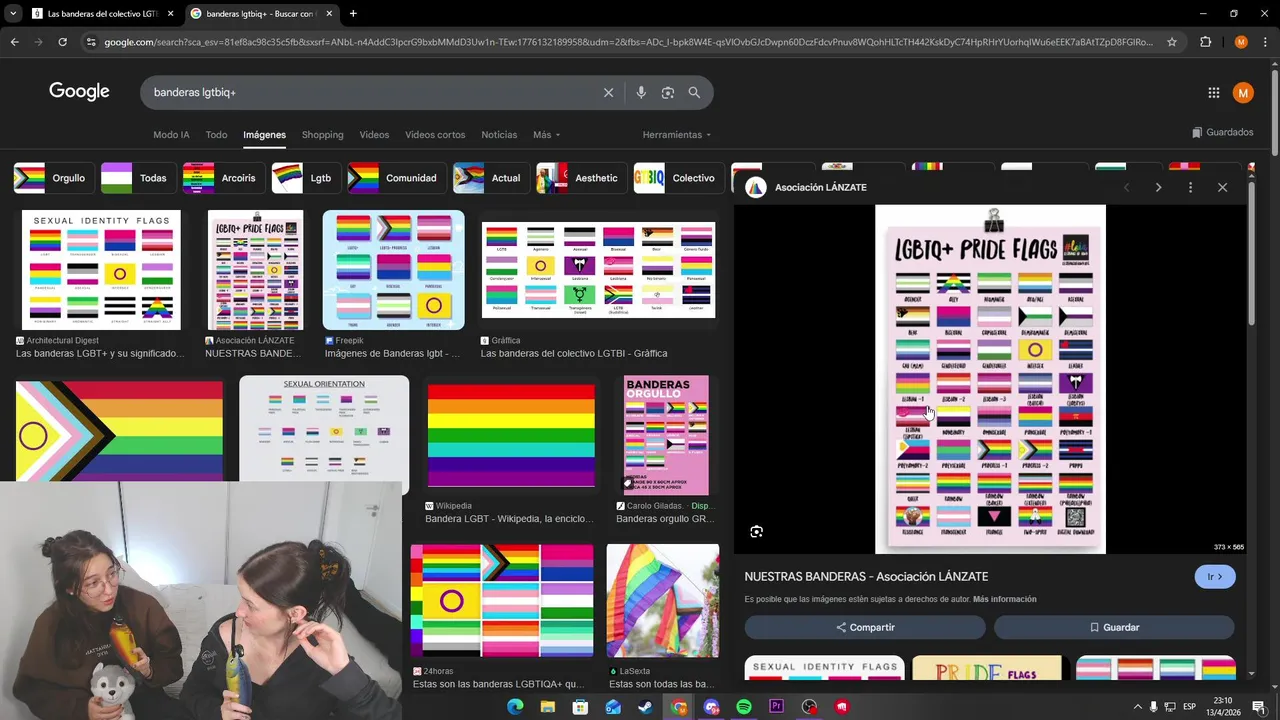The width and height of the screenshot is (1280, 720).
Task: Filter images by Aesthetic chip
Action: [581, 178]
